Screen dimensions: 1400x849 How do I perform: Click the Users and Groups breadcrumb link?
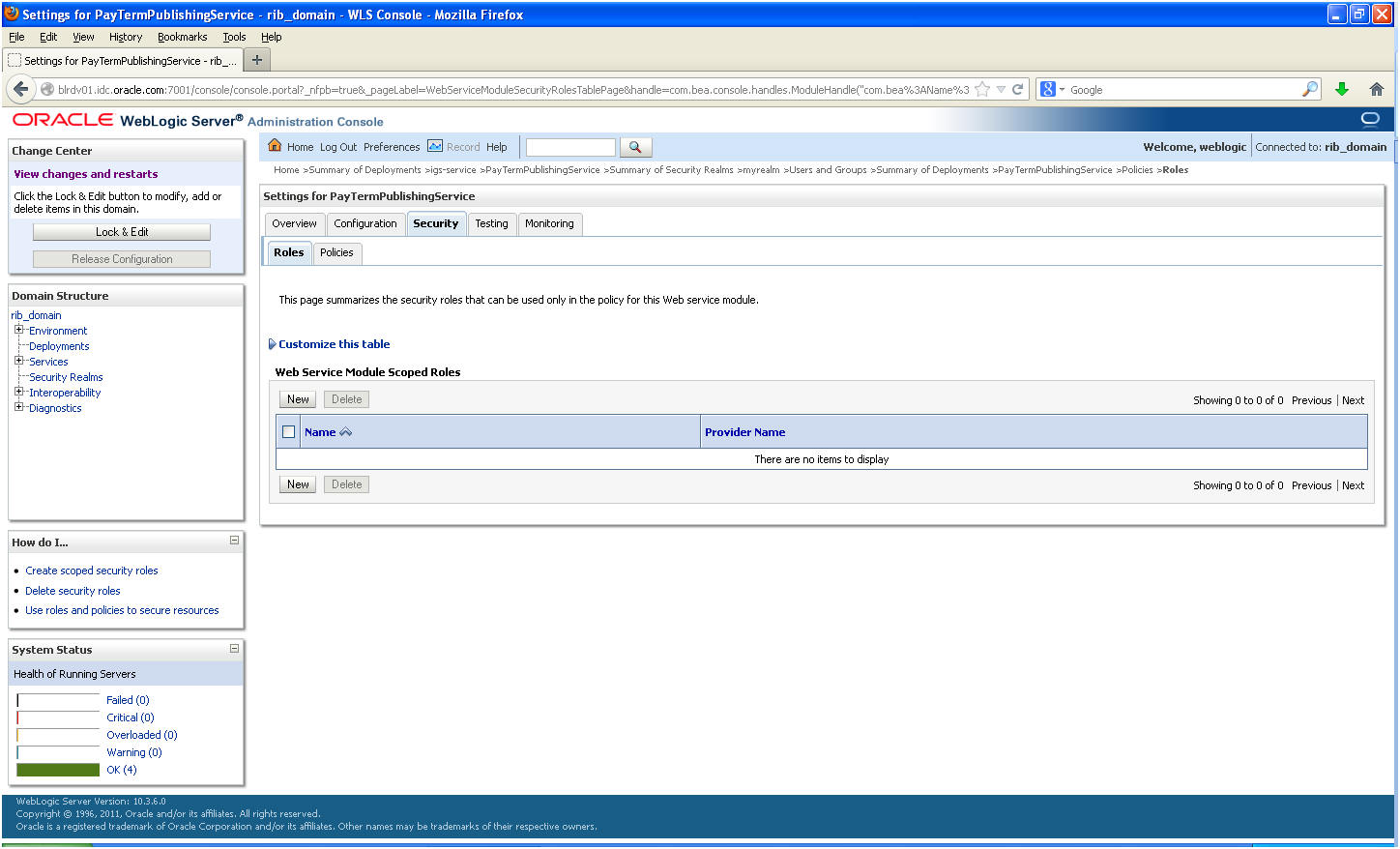(828, 170)
